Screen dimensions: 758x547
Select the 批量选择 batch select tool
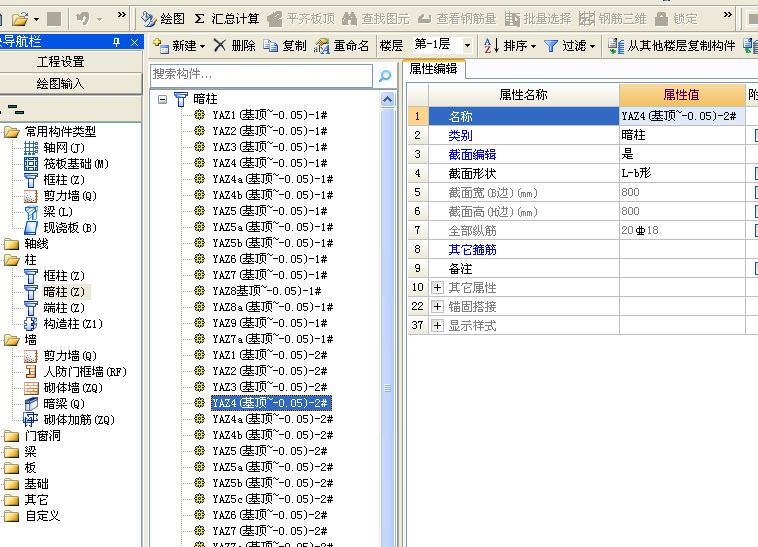coord(538,19)
